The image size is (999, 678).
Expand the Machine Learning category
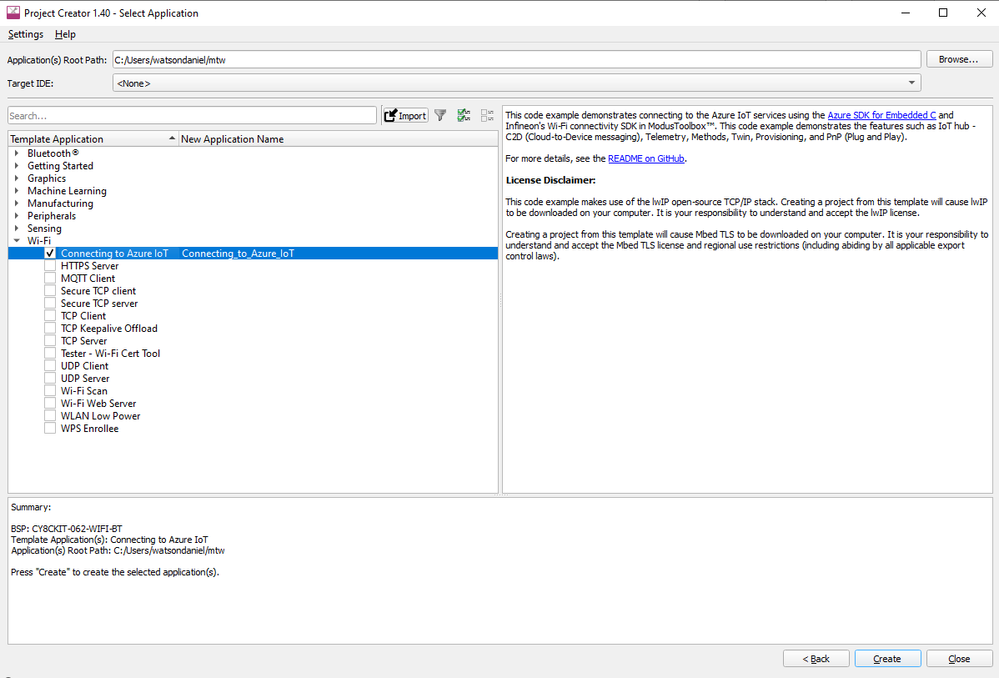(x=16, y=191)
